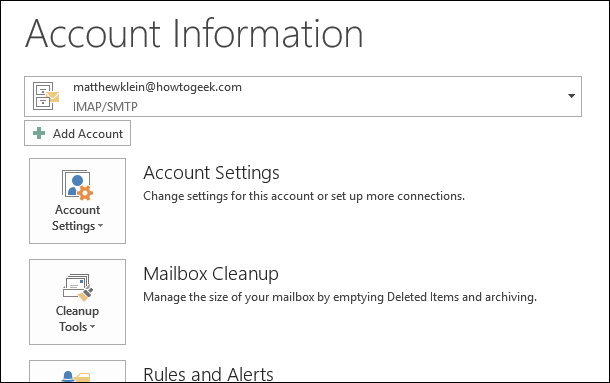Image resolution: width=610 pixels, height=383 pixels.
Task: Click the green plus icon on Add Account
Action: tap(39, 133)
